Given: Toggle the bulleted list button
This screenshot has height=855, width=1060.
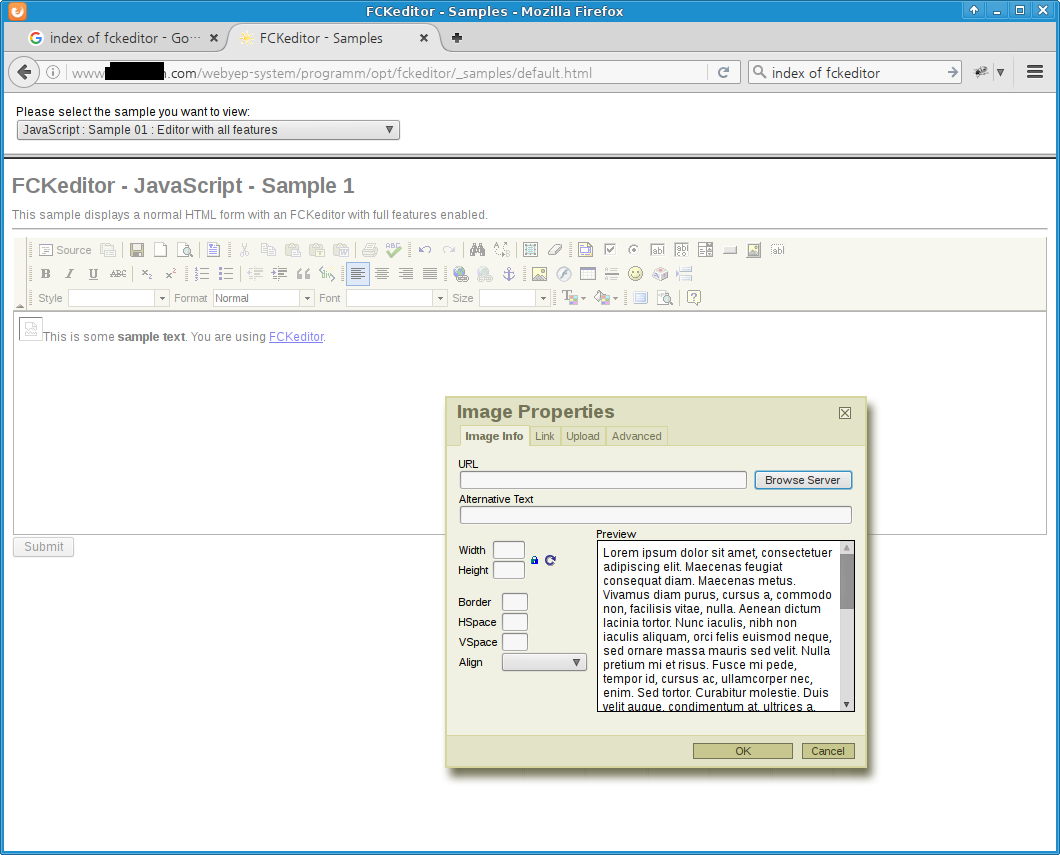Looking at the screenshot, I should coord(226,274).
